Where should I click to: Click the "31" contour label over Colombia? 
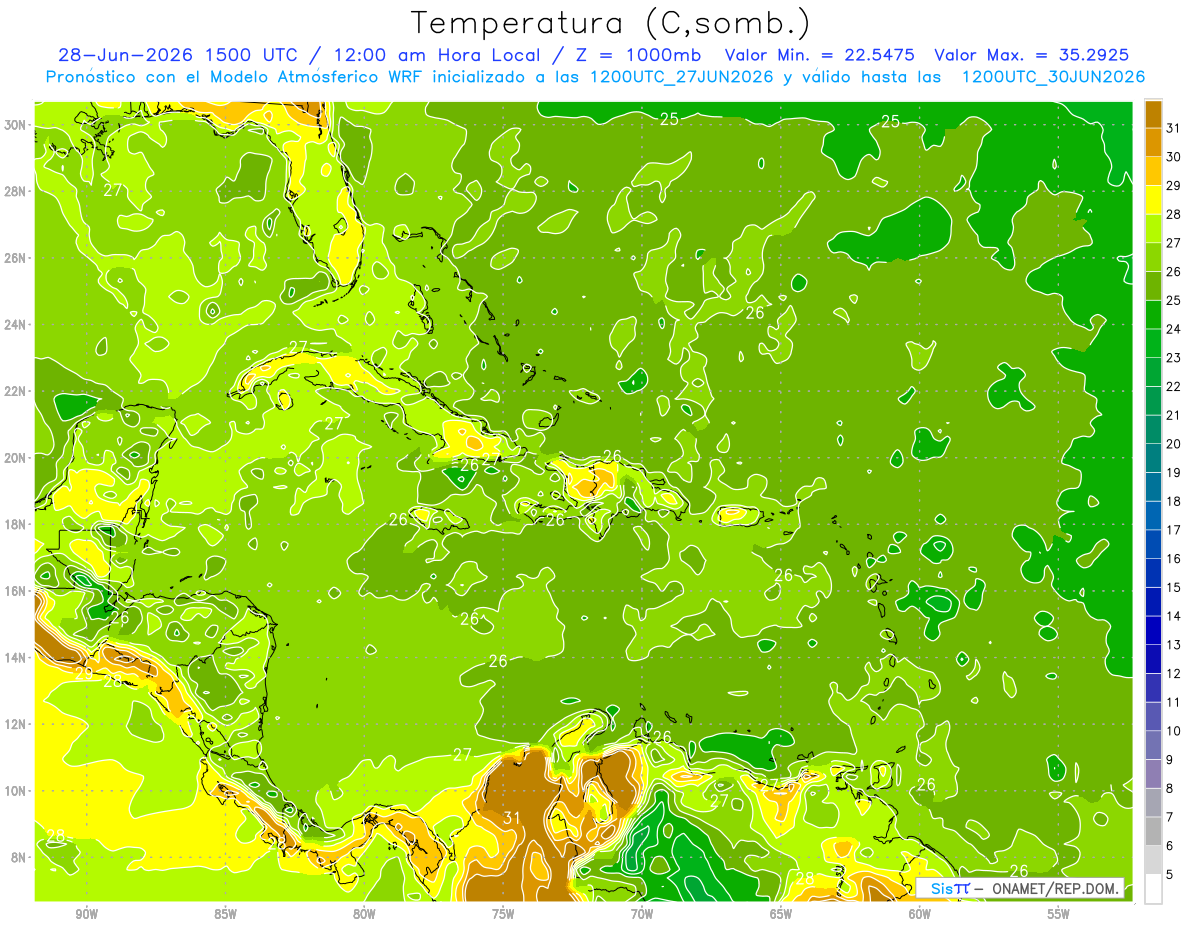click(x=512, y=818)
